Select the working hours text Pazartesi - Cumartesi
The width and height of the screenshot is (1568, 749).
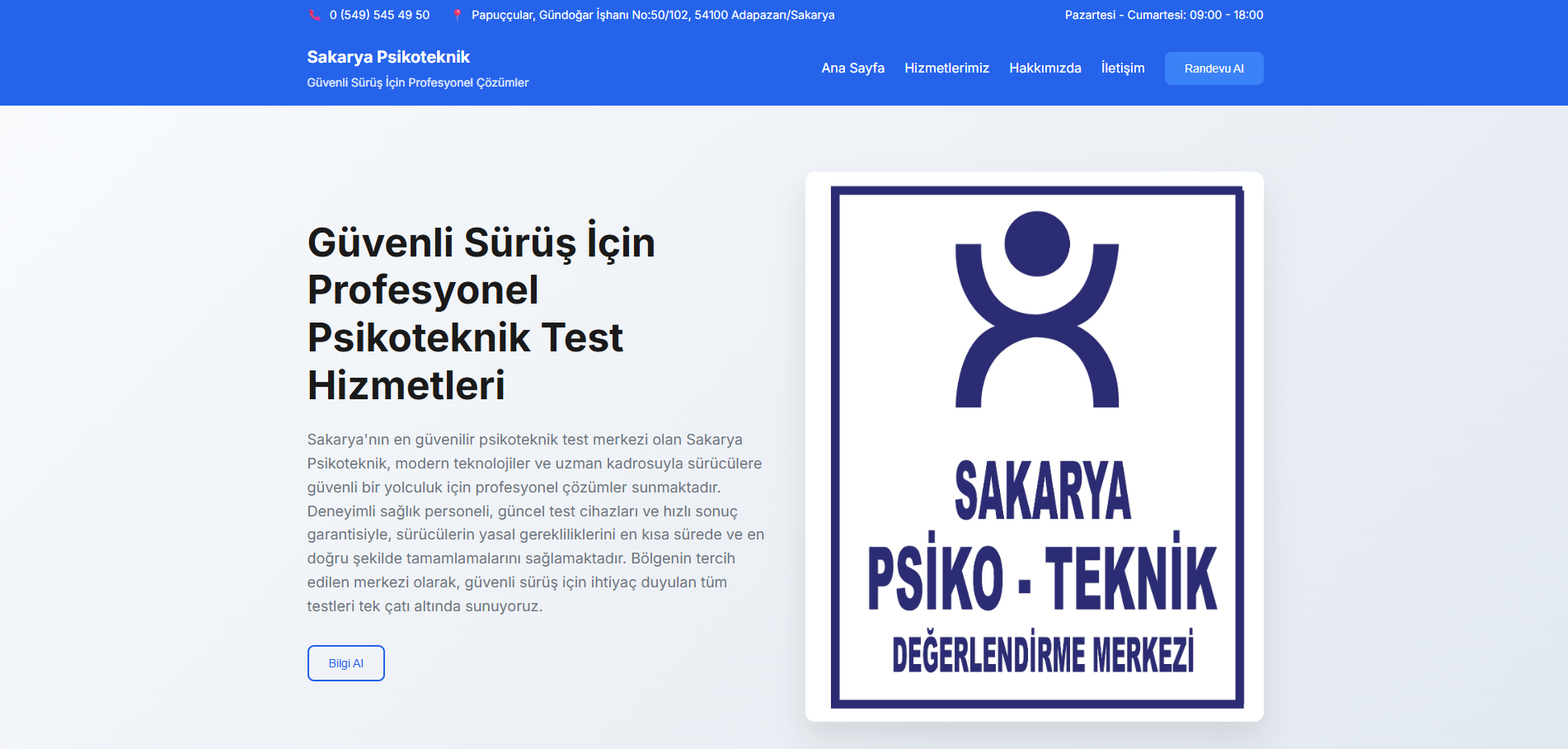(1164, 14)
